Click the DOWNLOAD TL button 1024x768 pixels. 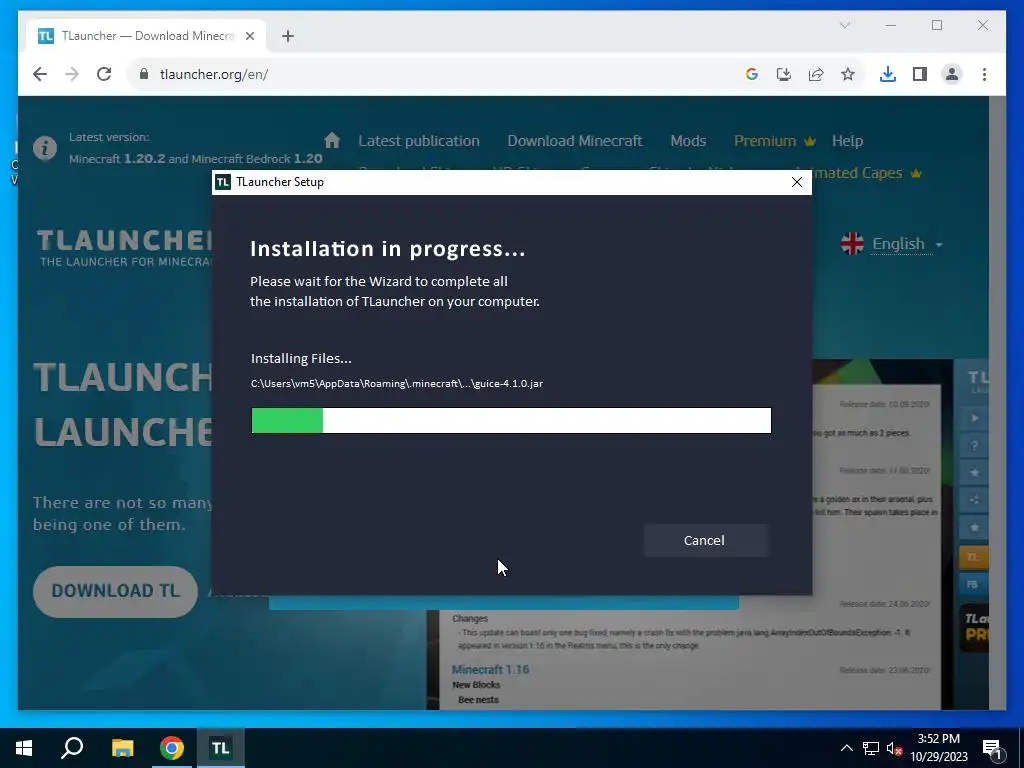(x=115, y=591)
